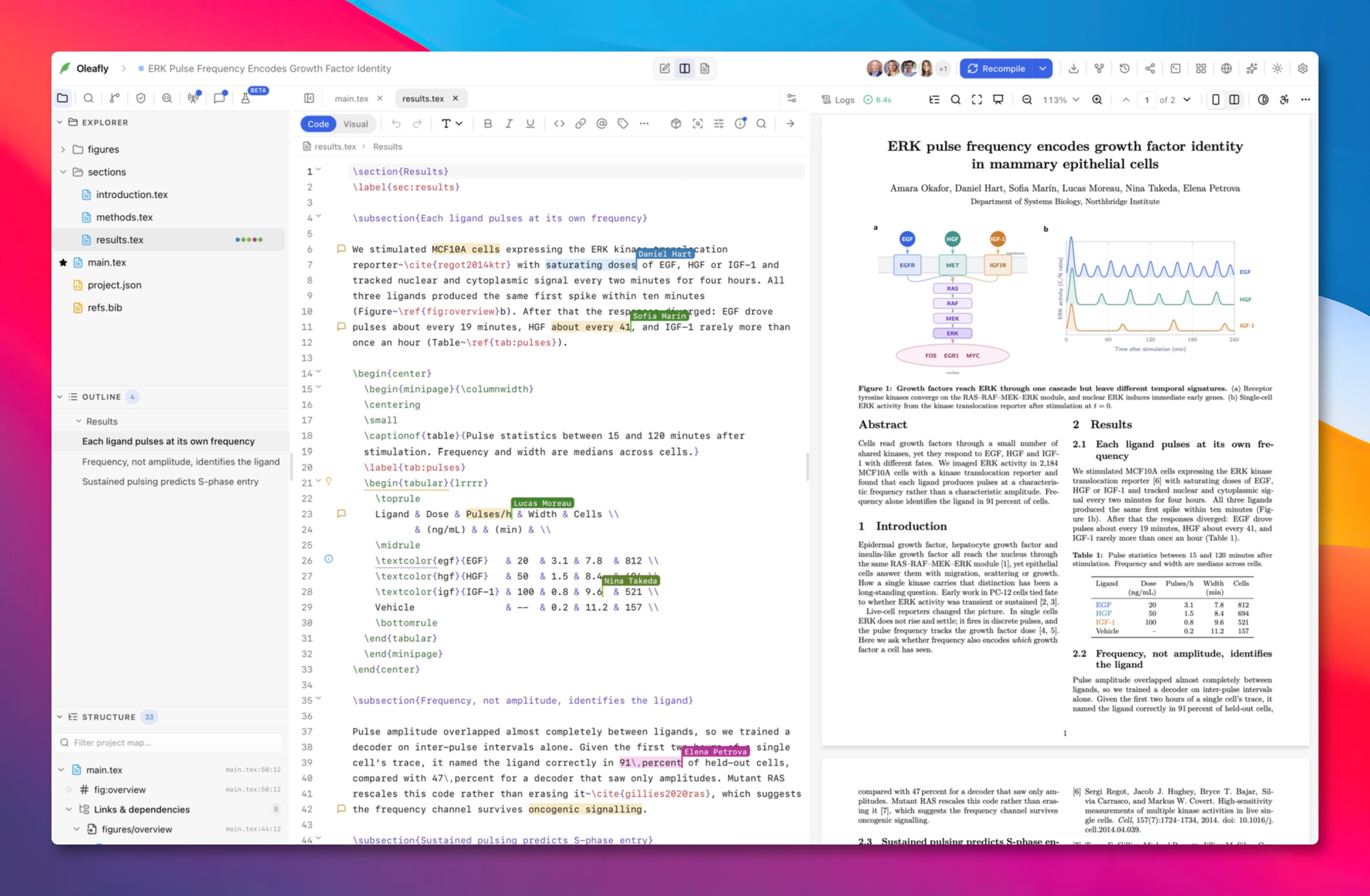Click the Recompile button
This screenshot has height=896, width=1370.
[x=997, y=69]
